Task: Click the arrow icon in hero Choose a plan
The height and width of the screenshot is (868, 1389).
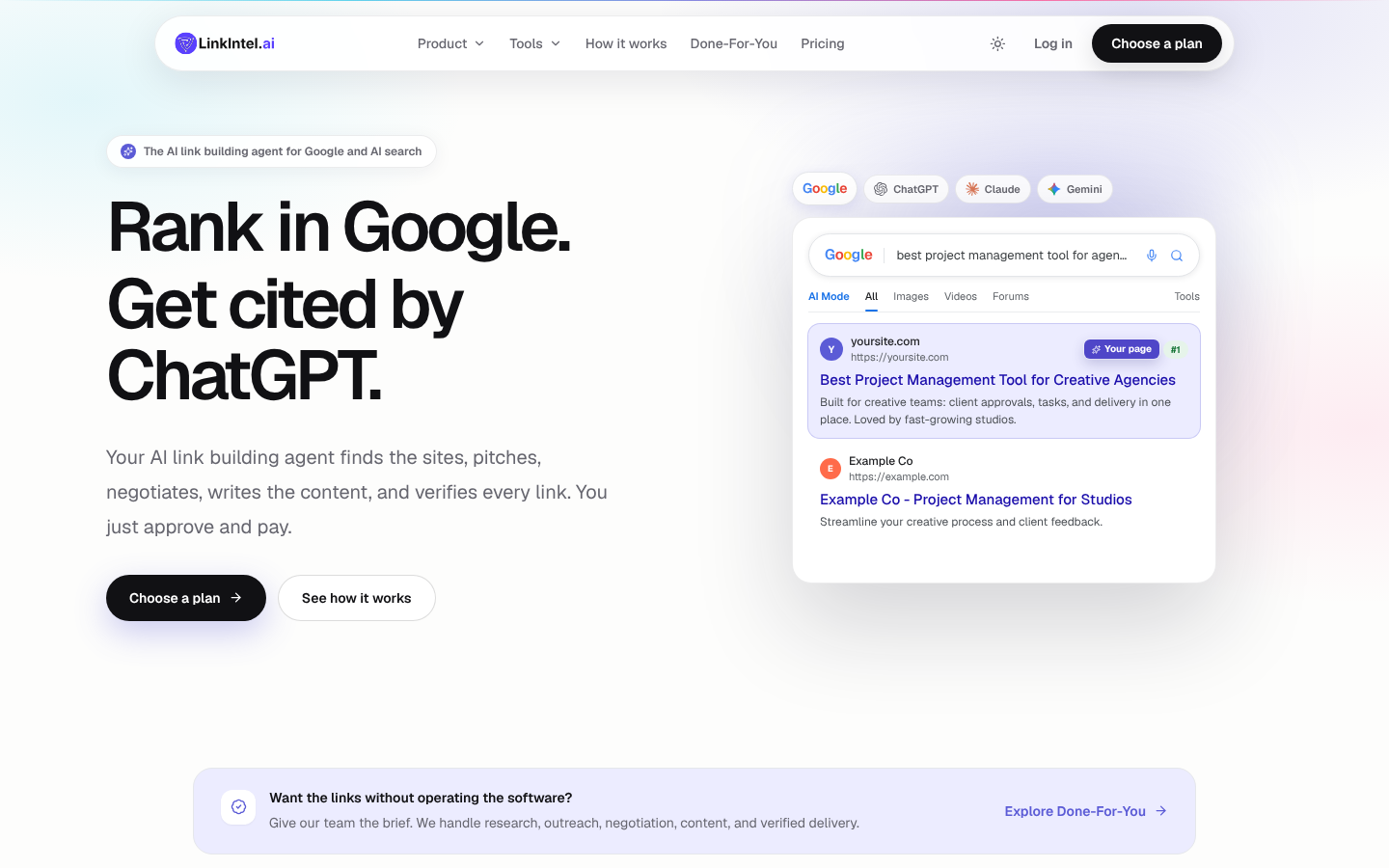Action: point(236,598)
